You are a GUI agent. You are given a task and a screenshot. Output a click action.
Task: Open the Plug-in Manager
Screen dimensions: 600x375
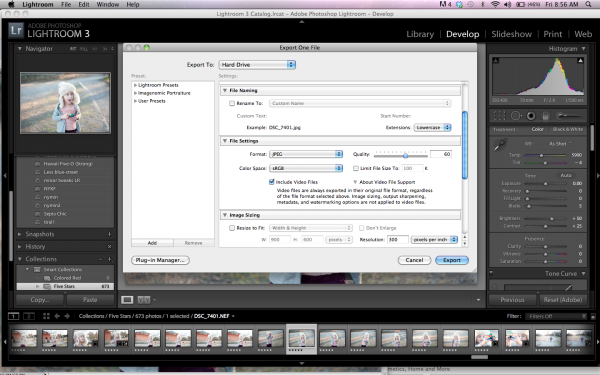tap(160, 260)
